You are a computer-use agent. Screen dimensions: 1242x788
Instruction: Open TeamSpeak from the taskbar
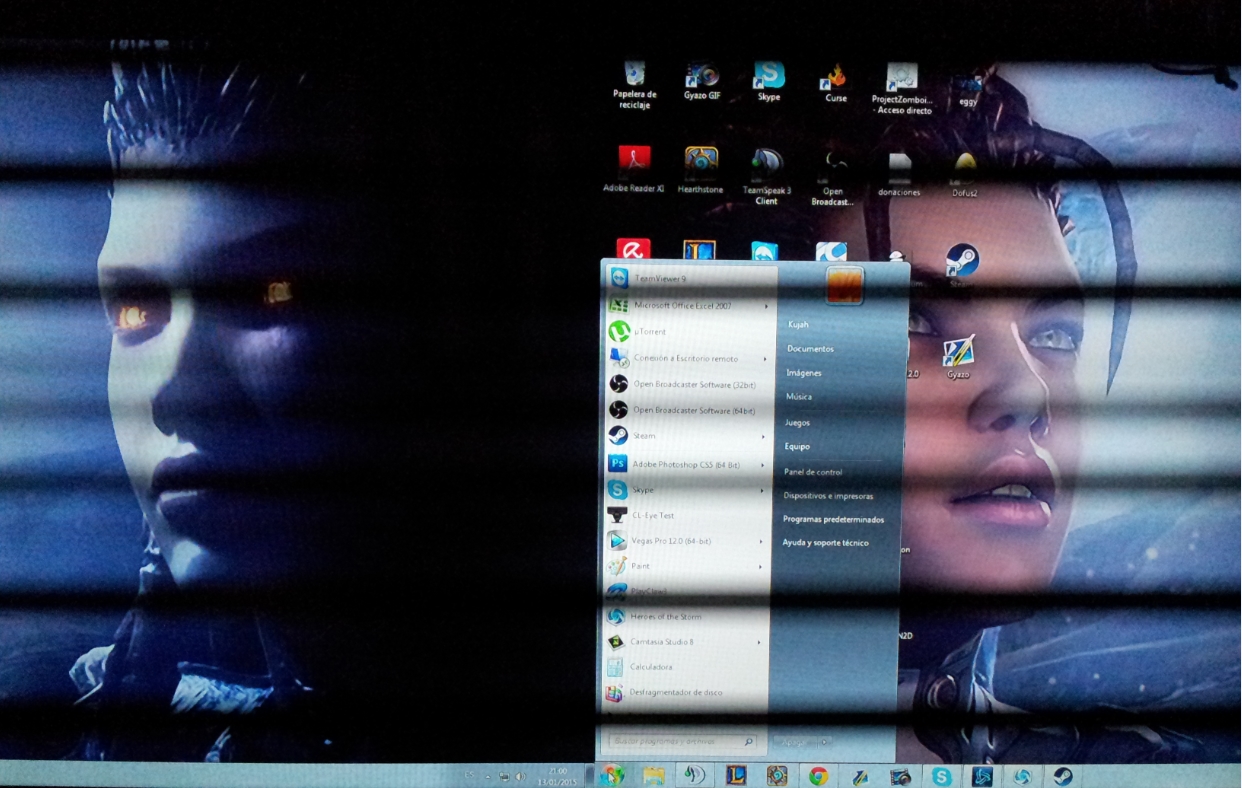693,776
